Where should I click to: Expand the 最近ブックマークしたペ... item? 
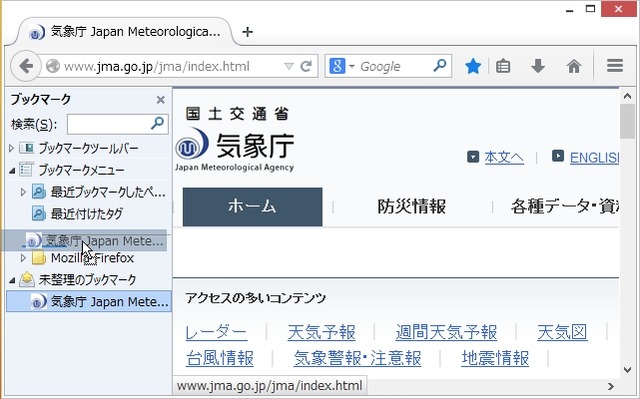(23, 192)
